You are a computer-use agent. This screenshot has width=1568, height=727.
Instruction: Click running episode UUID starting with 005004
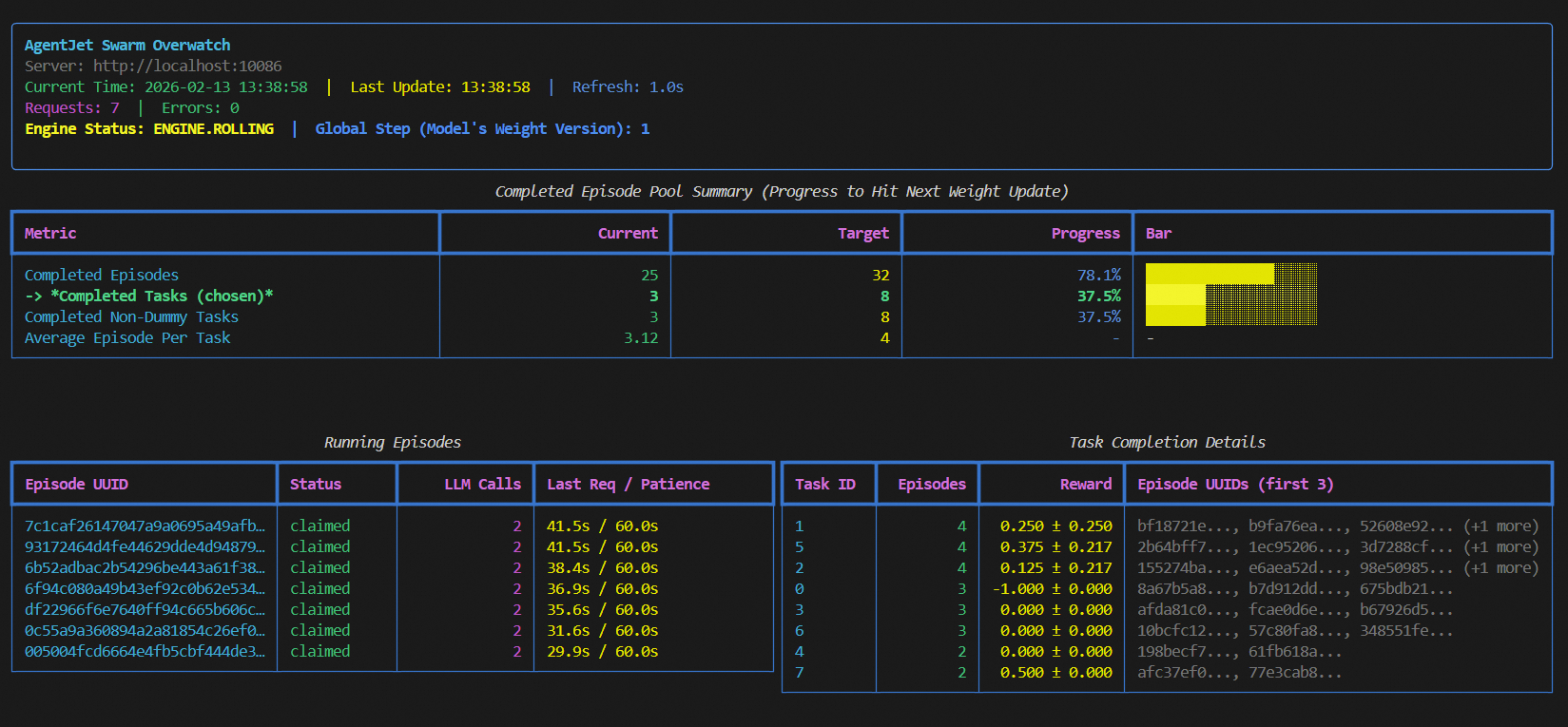[145, 652]
